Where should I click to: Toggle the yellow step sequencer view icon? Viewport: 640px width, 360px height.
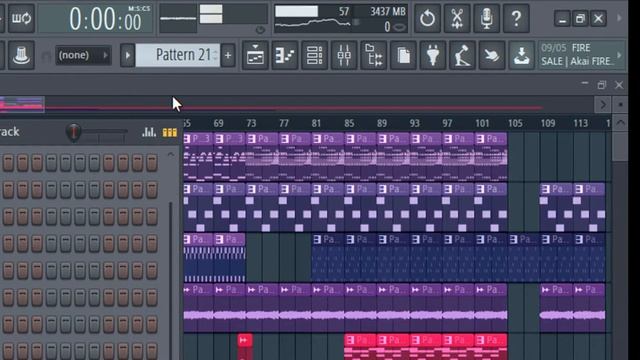170,132
